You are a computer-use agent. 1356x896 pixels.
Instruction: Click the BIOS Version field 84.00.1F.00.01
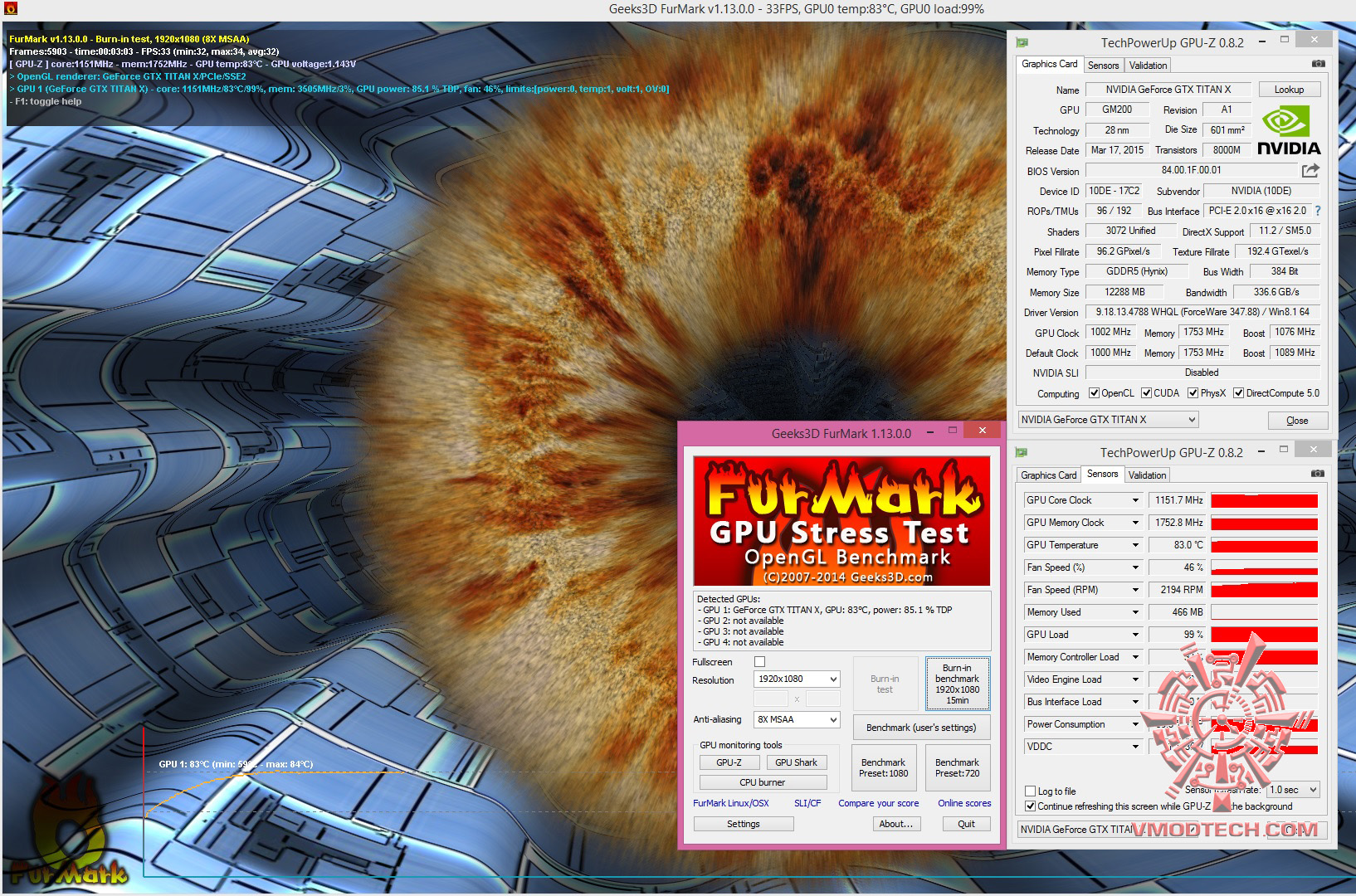(1191, 170)
